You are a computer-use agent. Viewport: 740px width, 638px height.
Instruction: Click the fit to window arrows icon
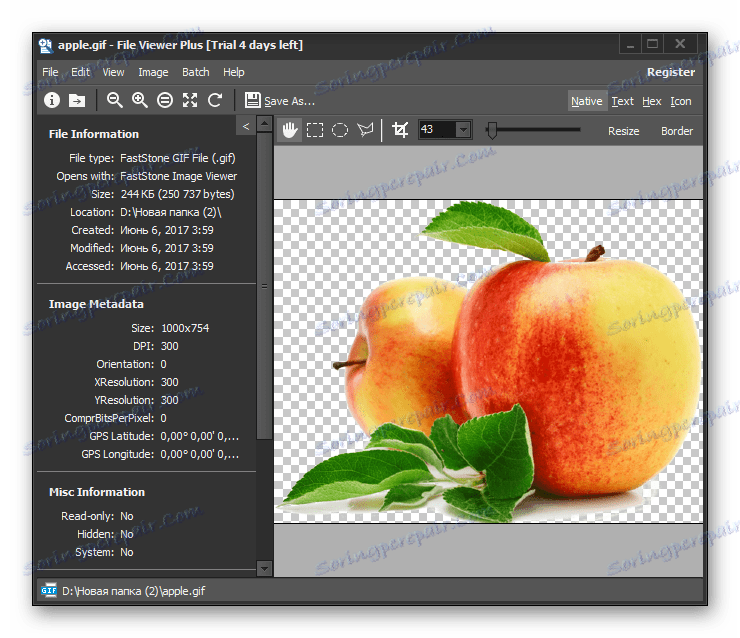190,100
